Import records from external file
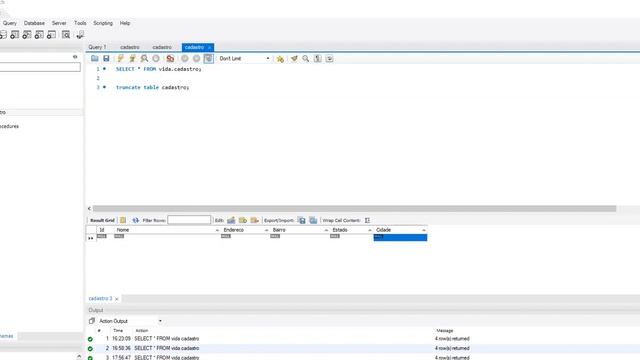 click(x=313, y=220)
